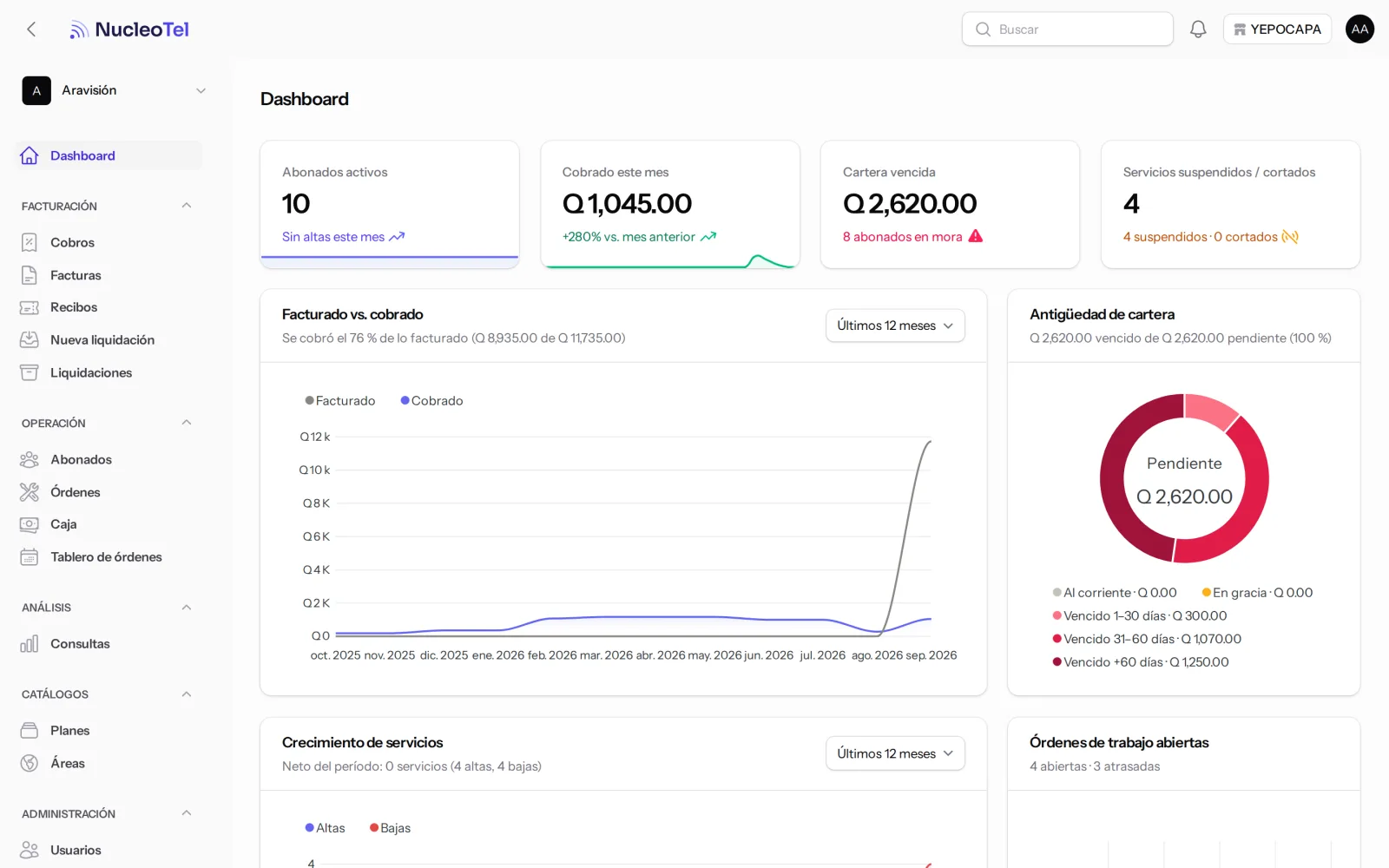
Task: Go to Dashboard in sidebar
Action: [x=109, y=155]
